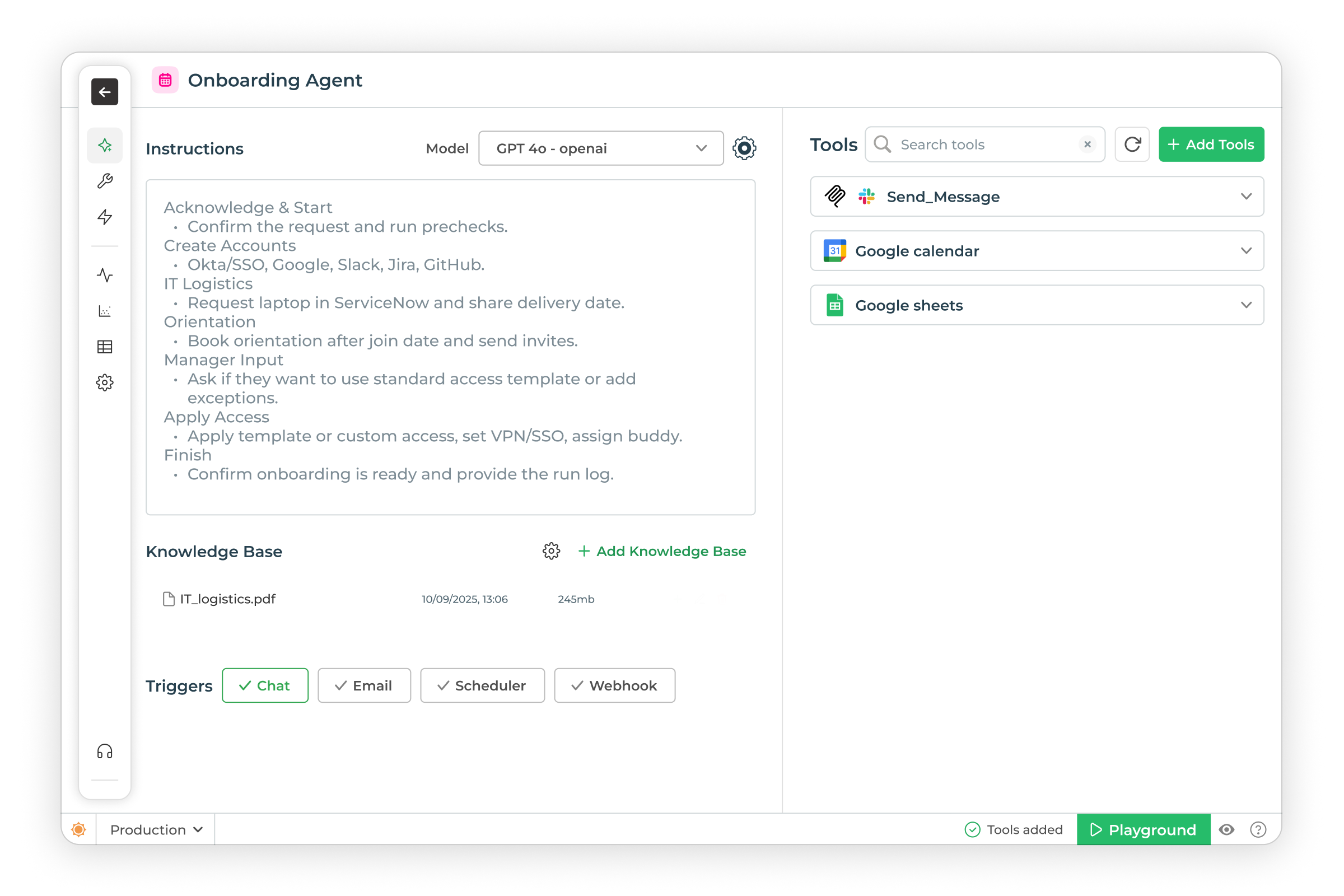Open the wrench tools sidebar icon

pos(105,181)
